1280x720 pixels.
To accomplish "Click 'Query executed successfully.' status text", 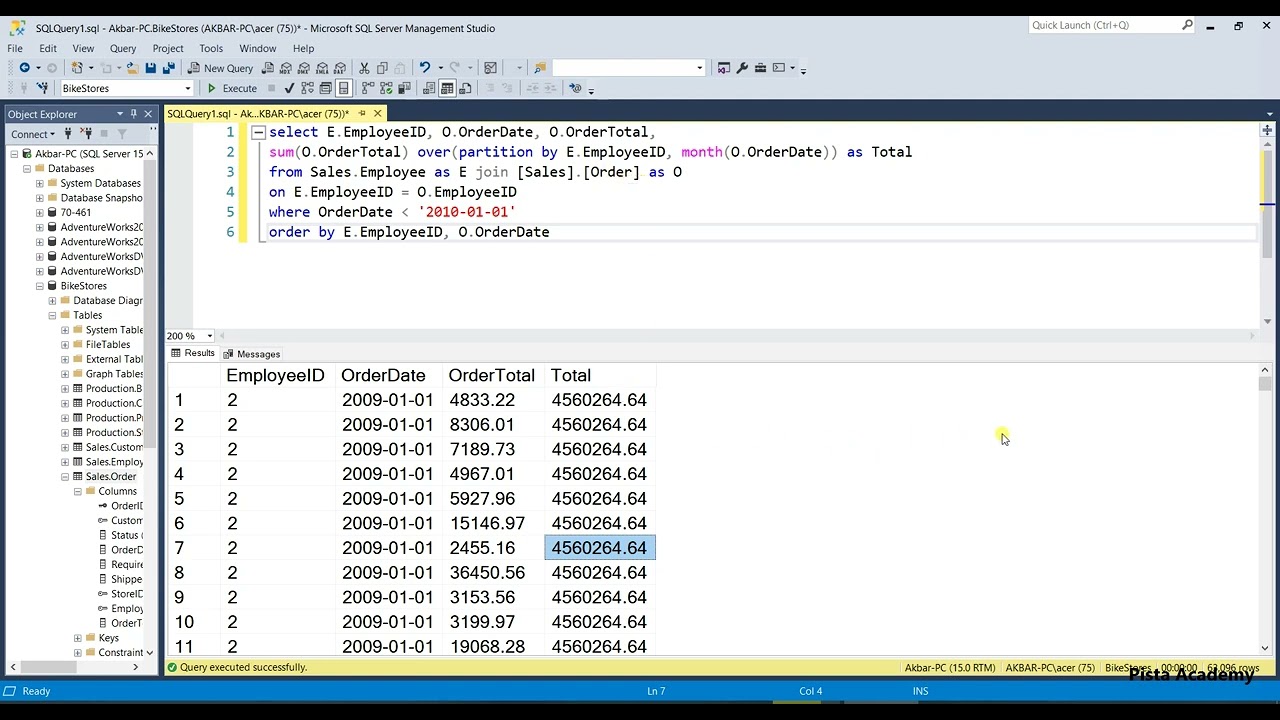I will (x=243, y=667).
